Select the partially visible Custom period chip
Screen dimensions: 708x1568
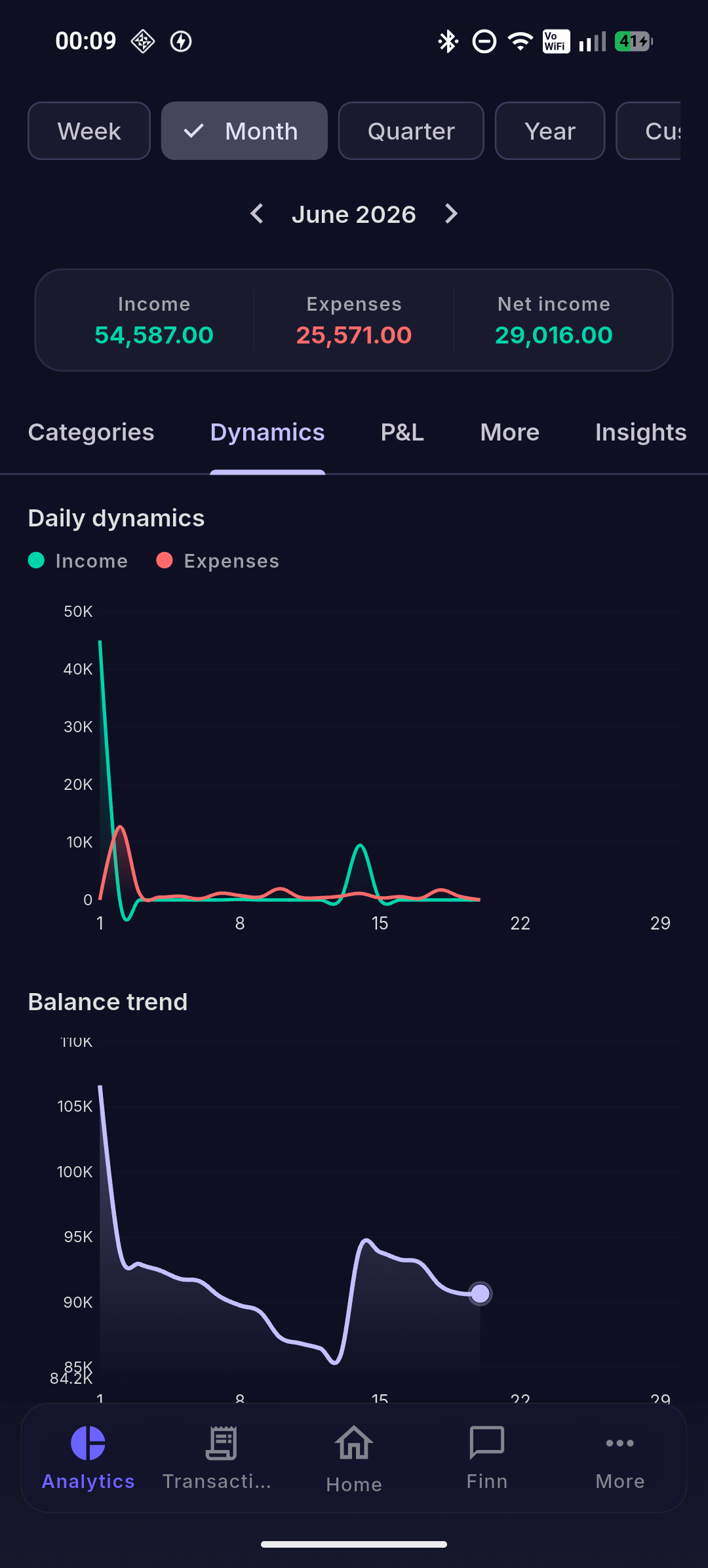click(x=648, y=131)
